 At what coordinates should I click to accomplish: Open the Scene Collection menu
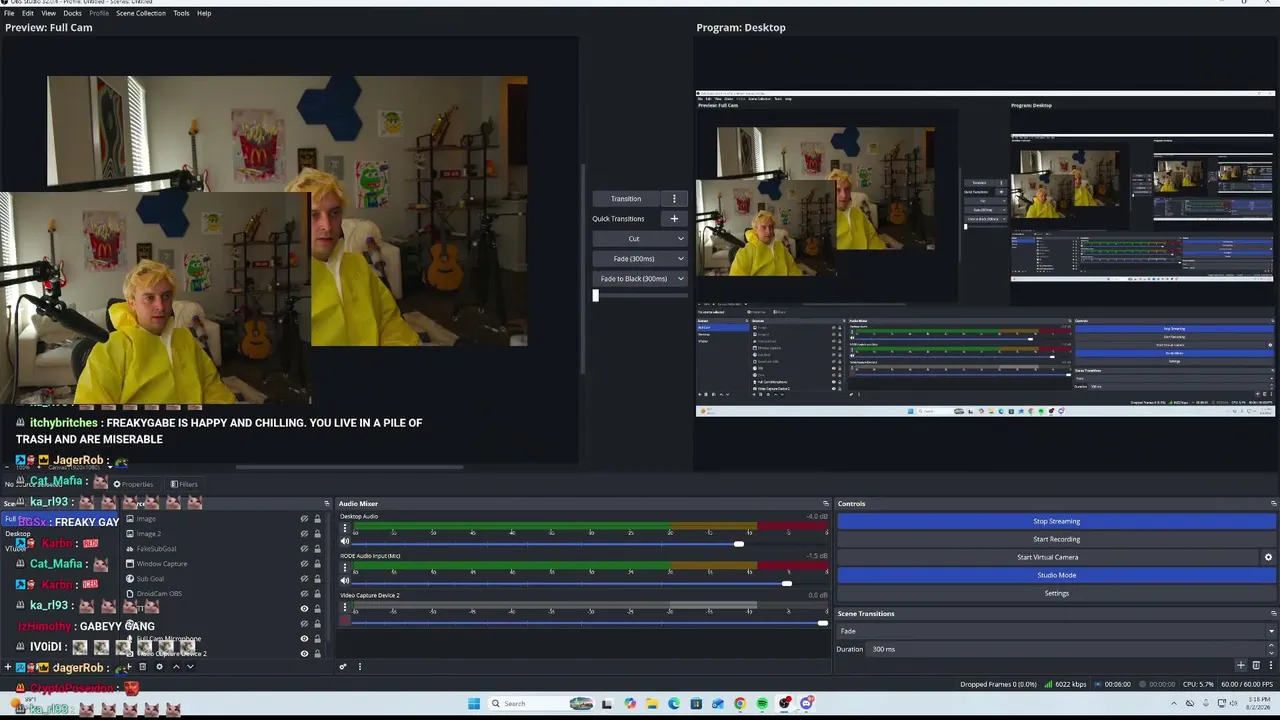141,13
